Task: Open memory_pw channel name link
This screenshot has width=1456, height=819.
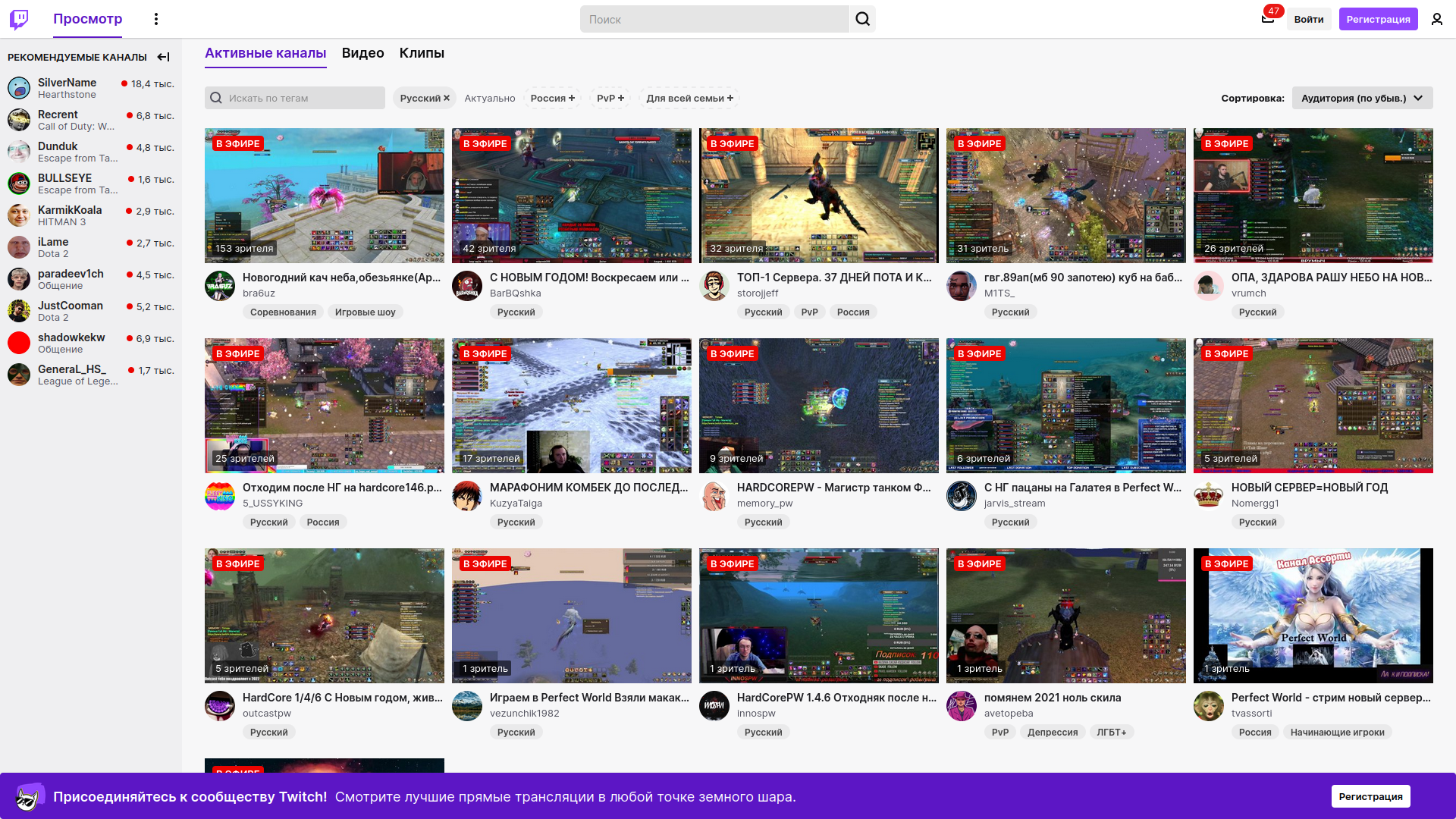Action: tap(764, 503)
